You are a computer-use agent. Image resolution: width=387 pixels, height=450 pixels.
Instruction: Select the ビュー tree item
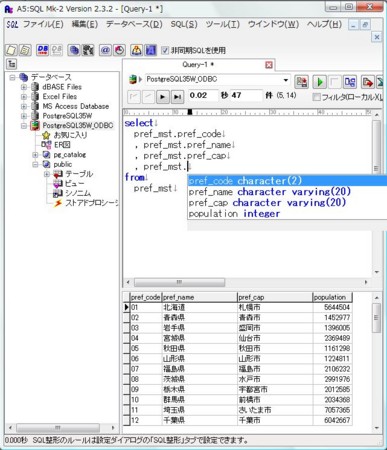[x=75, y=184]
